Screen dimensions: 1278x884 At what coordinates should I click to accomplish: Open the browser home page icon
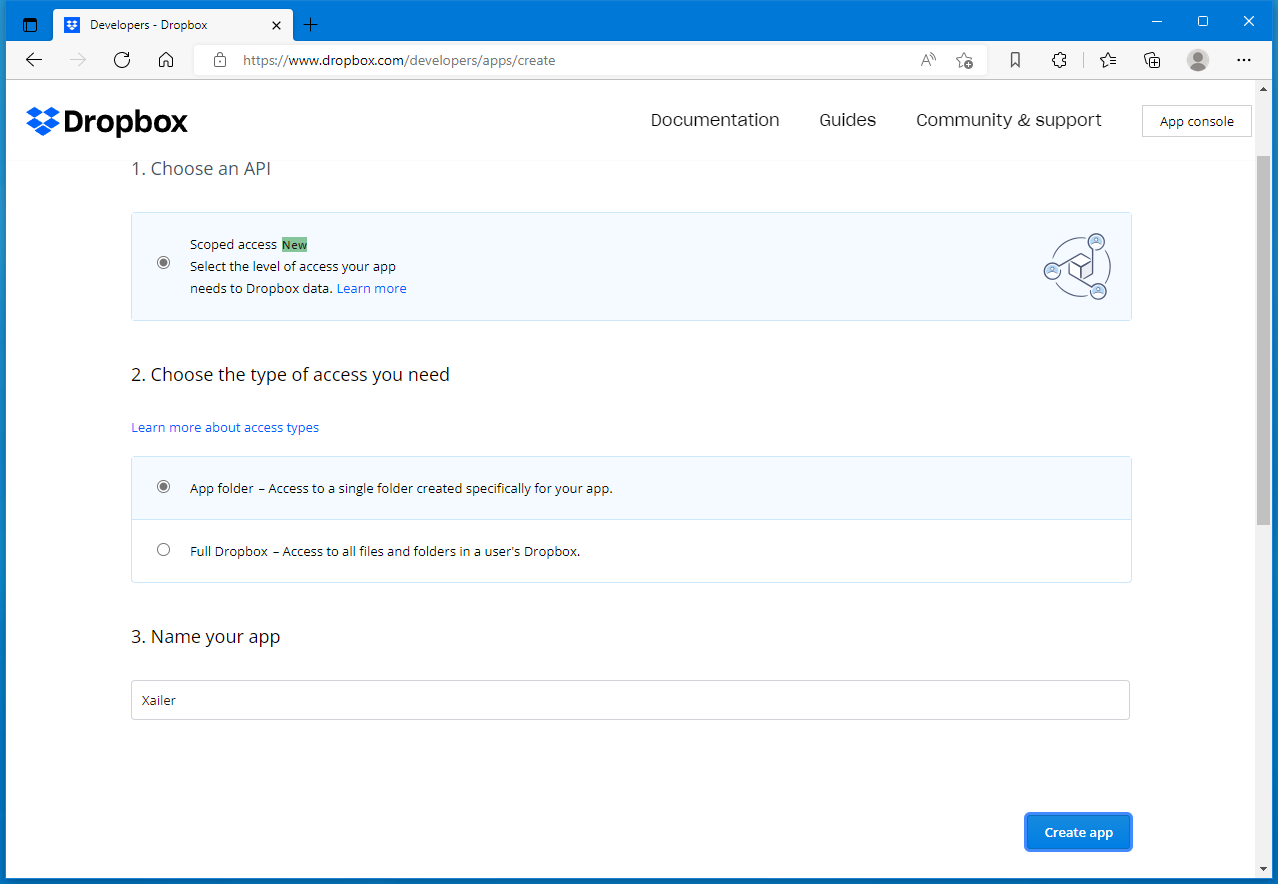(166, 60)
